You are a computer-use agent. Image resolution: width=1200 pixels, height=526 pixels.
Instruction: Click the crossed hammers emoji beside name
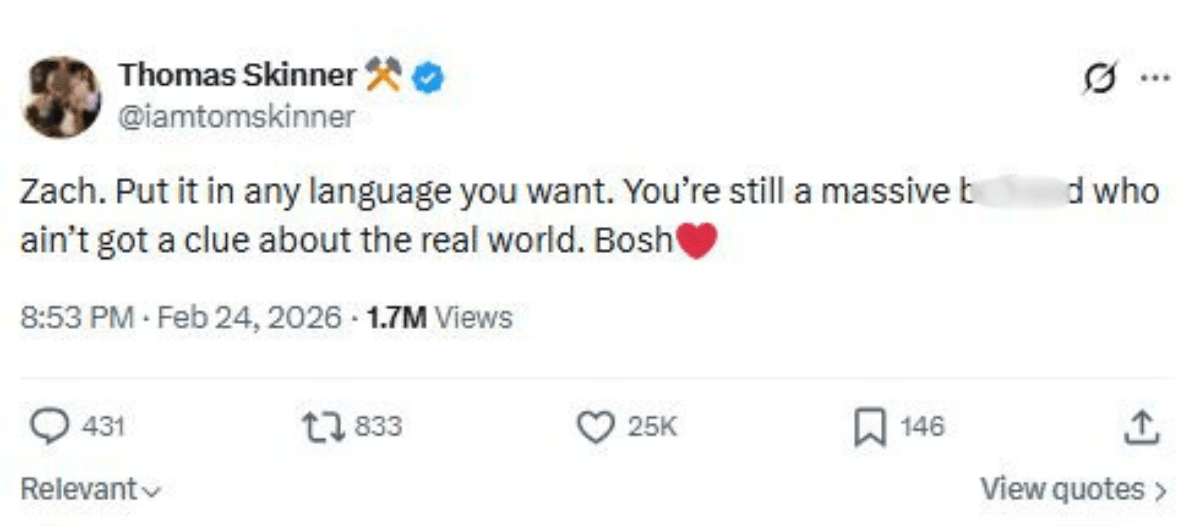pyautogui.click(x=385, y=76)
